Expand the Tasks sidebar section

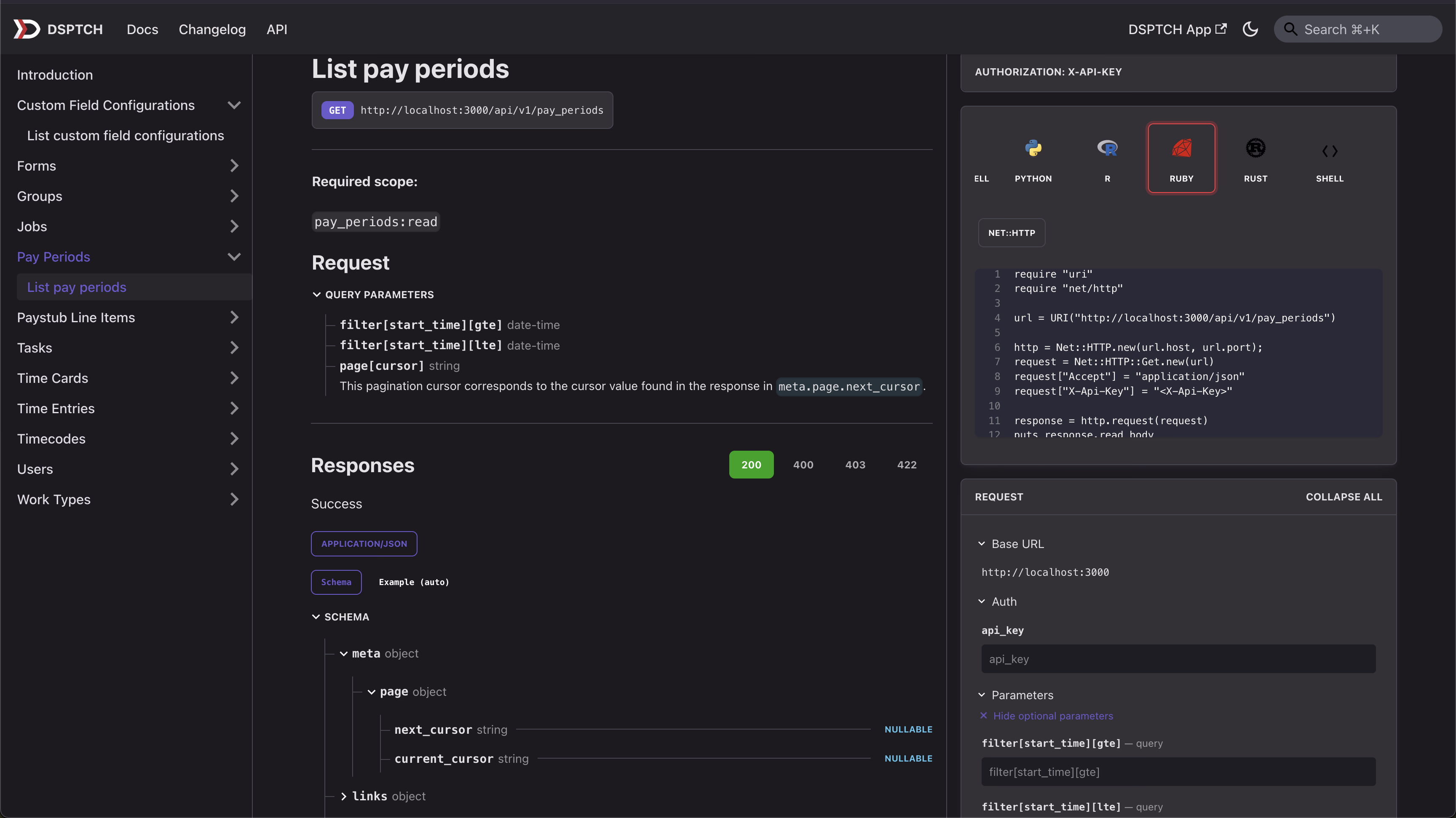tap(234, 348)
